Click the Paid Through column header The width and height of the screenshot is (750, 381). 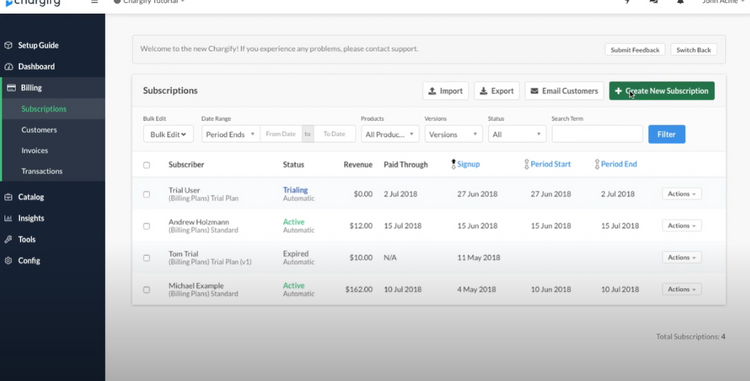(x=406, y=164)
